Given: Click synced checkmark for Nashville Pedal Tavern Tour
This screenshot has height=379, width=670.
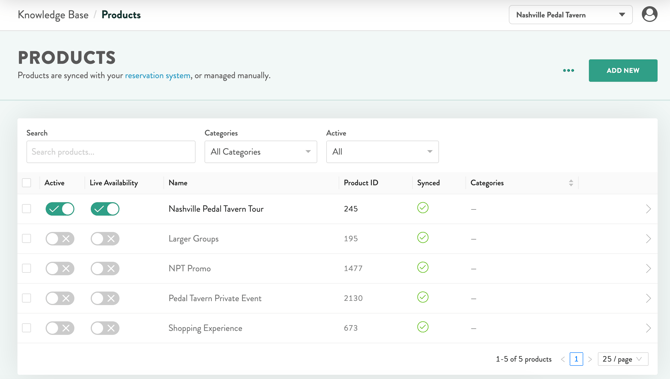Looking at the screenshot, I should [x=423, y=208].
